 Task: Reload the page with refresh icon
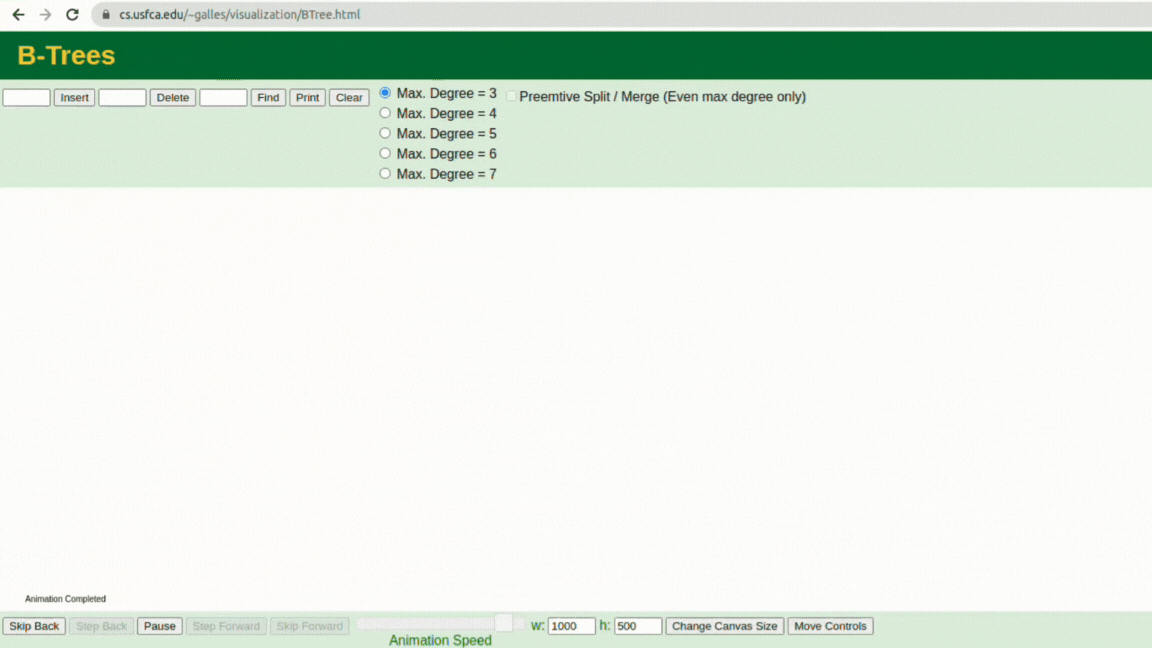tap(72, 15)
